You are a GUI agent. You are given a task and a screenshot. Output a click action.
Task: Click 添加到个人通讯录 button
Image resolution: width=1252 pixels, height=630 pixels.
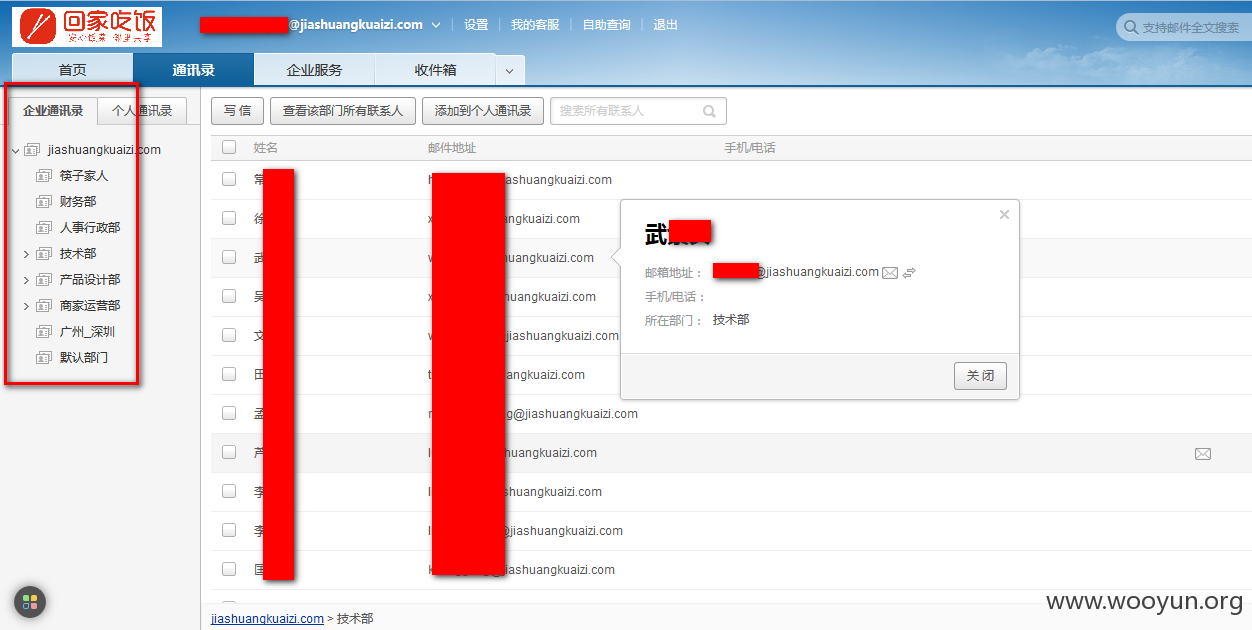click(483, 111)
